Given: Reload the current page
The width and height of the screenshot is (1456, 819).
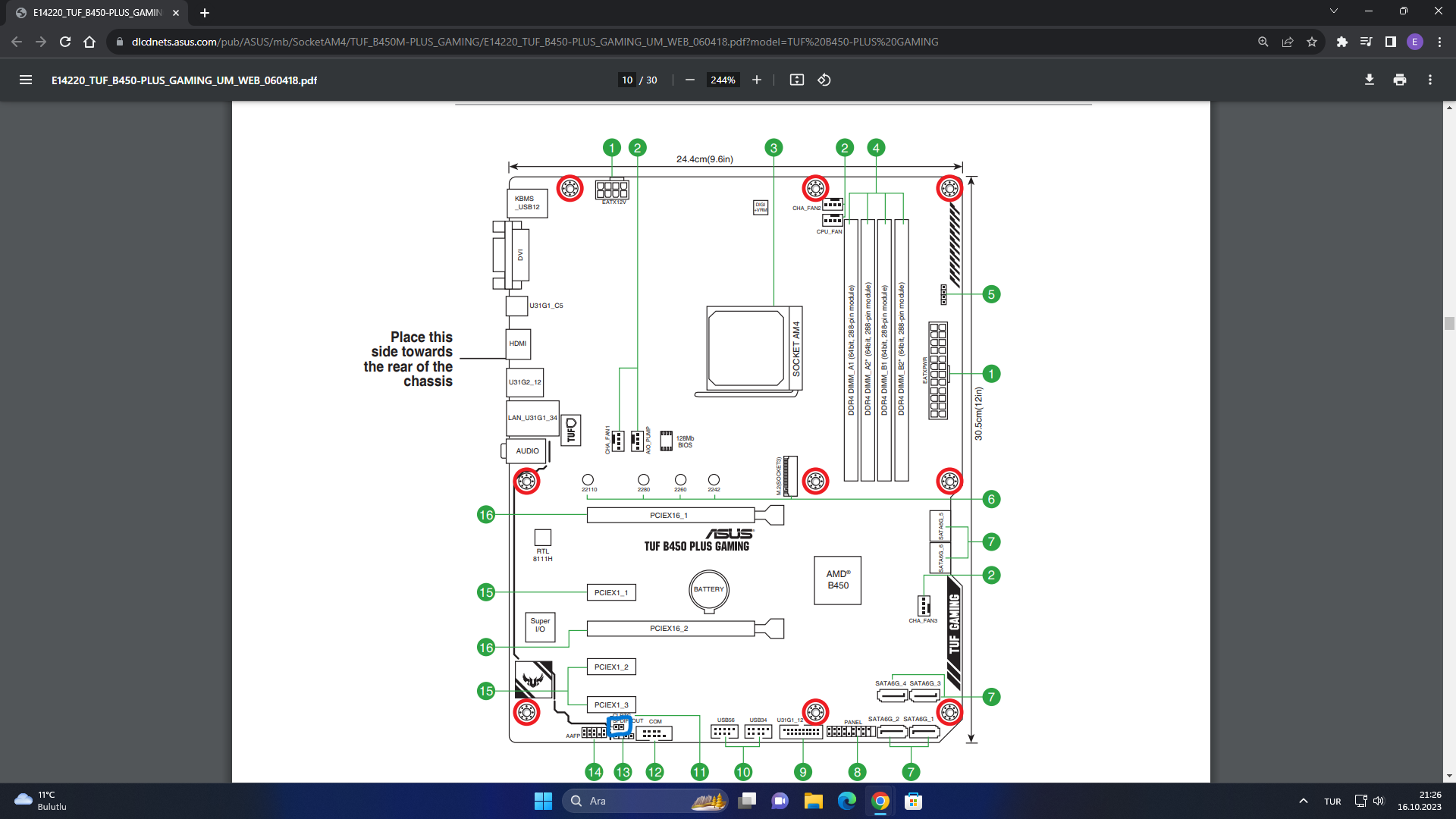Looking at the screenshot, I should 65,42.
